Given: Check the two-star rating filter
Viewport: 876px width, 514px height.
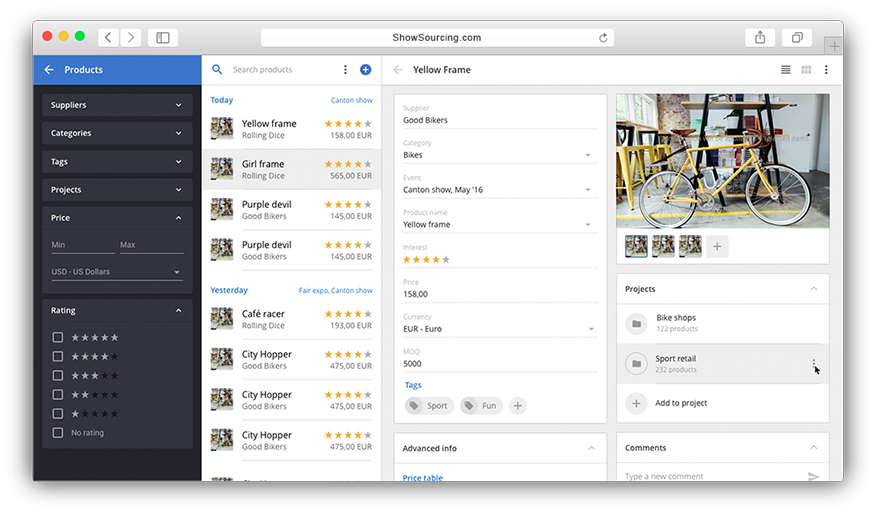Looking at the screenshot, I should point(58,394).
